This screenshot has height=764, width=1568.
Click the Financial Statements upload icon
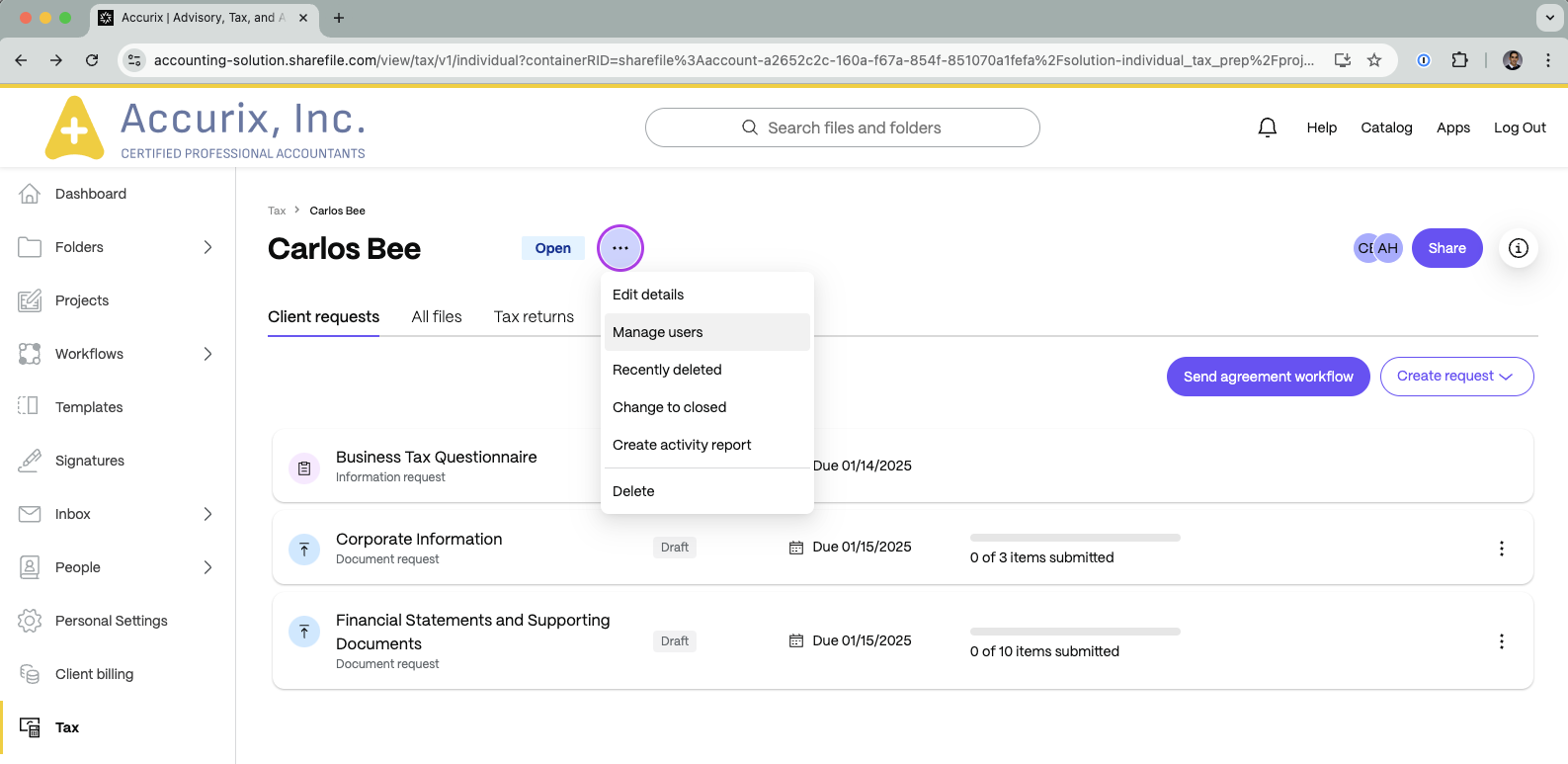pyautogui.click(x=304, y=632)
